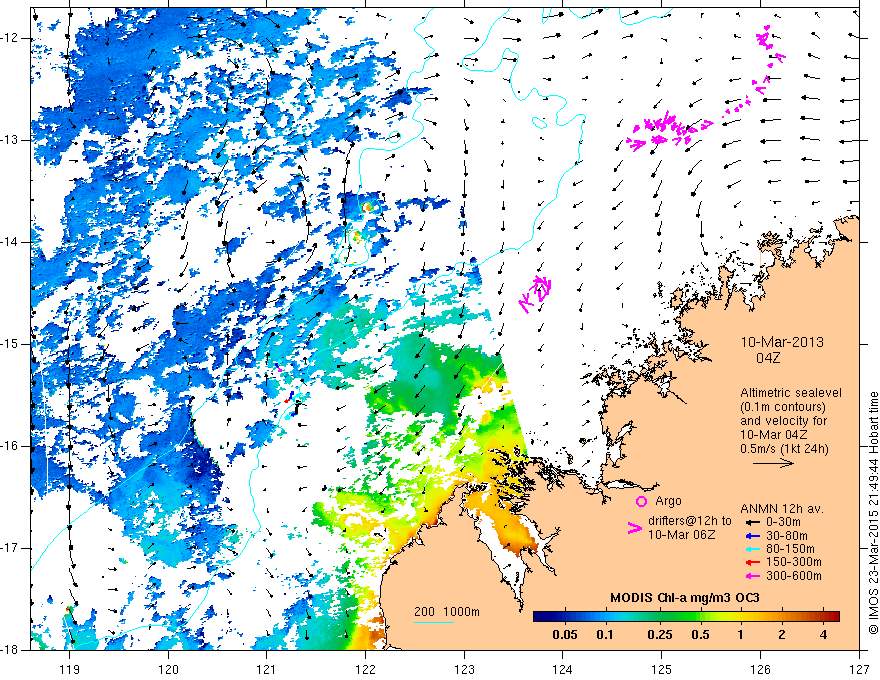This screenshot has height=680, width=880.
Task: Click the magenta drifter cluster near 14.5S 123.8E
Action: [x=535, y=294]
